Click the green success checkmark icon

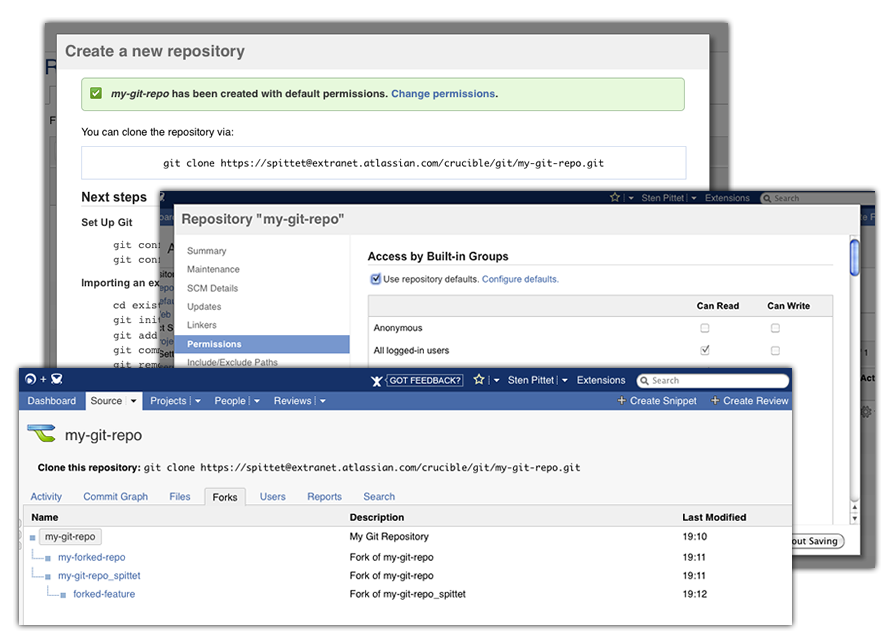[96, 94]
